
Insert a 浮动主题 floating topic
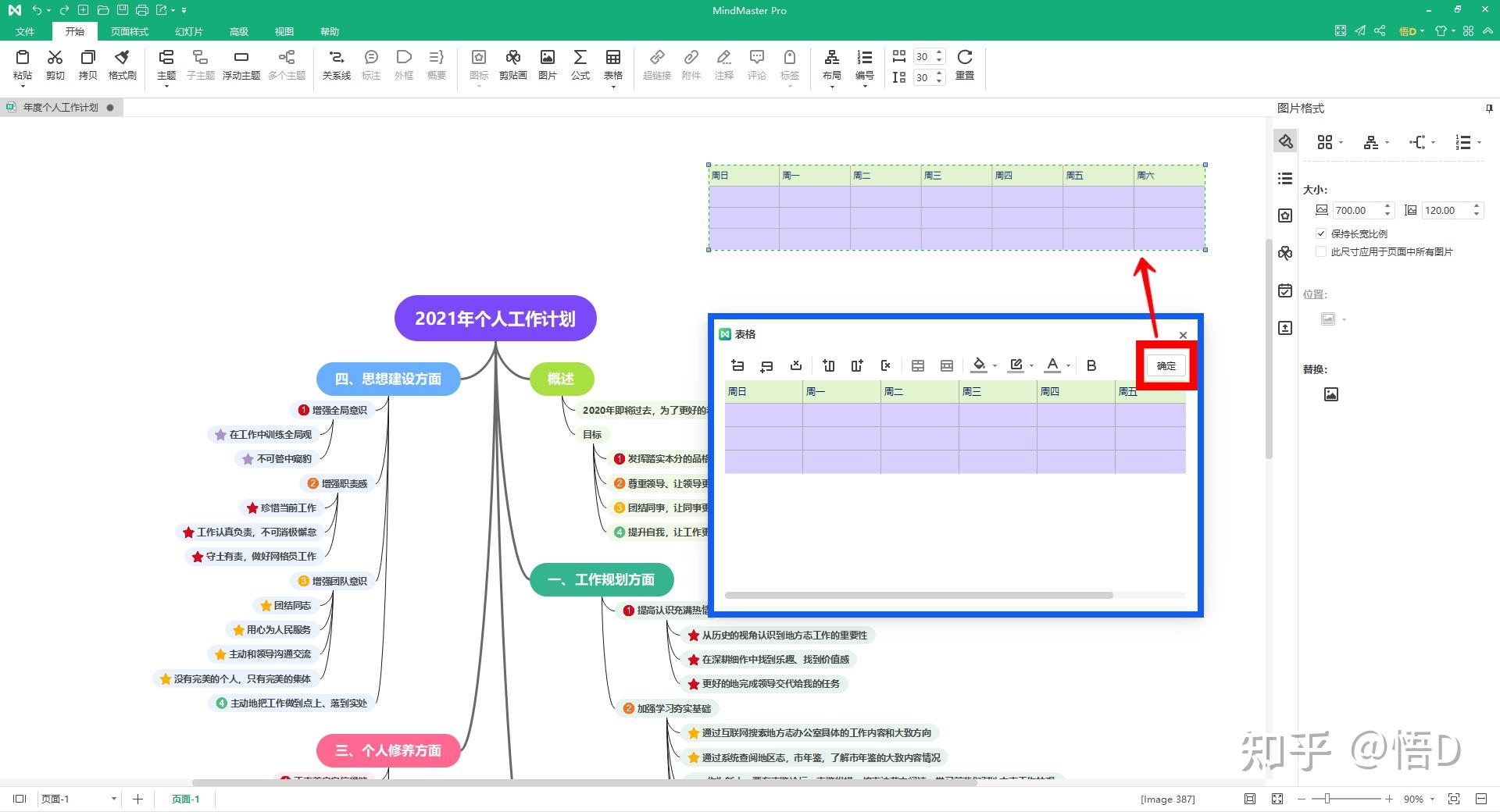pyautogui.click(x=241, y=64)
